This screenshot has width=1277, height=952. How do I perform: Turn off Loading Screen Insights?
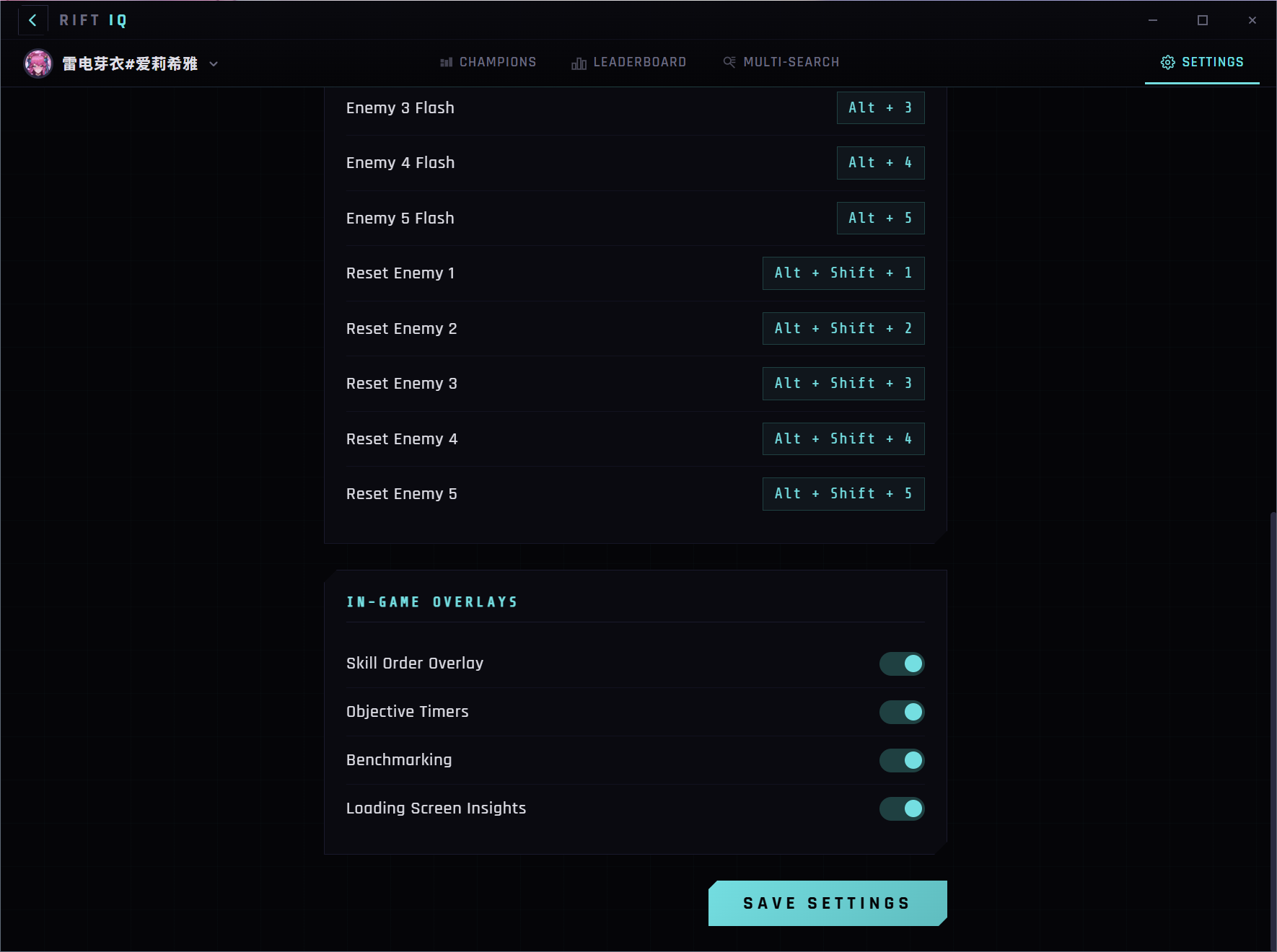click(902, 808)
